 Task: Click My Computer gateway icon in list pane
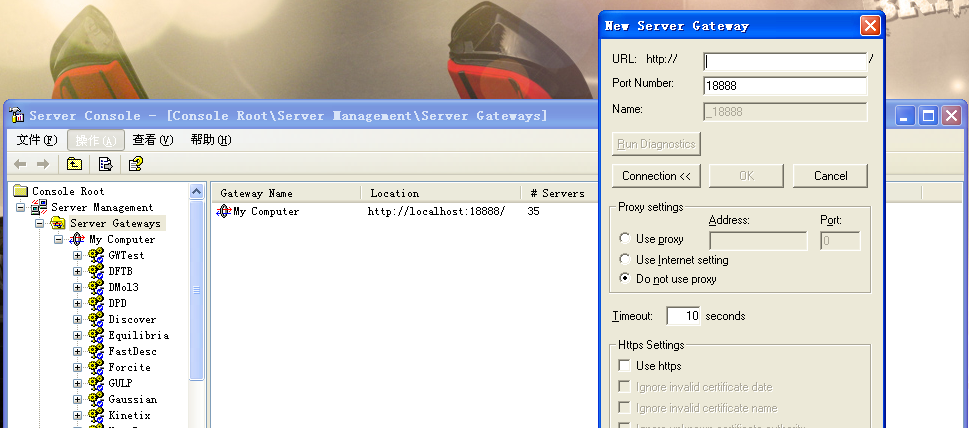point(224,211)
